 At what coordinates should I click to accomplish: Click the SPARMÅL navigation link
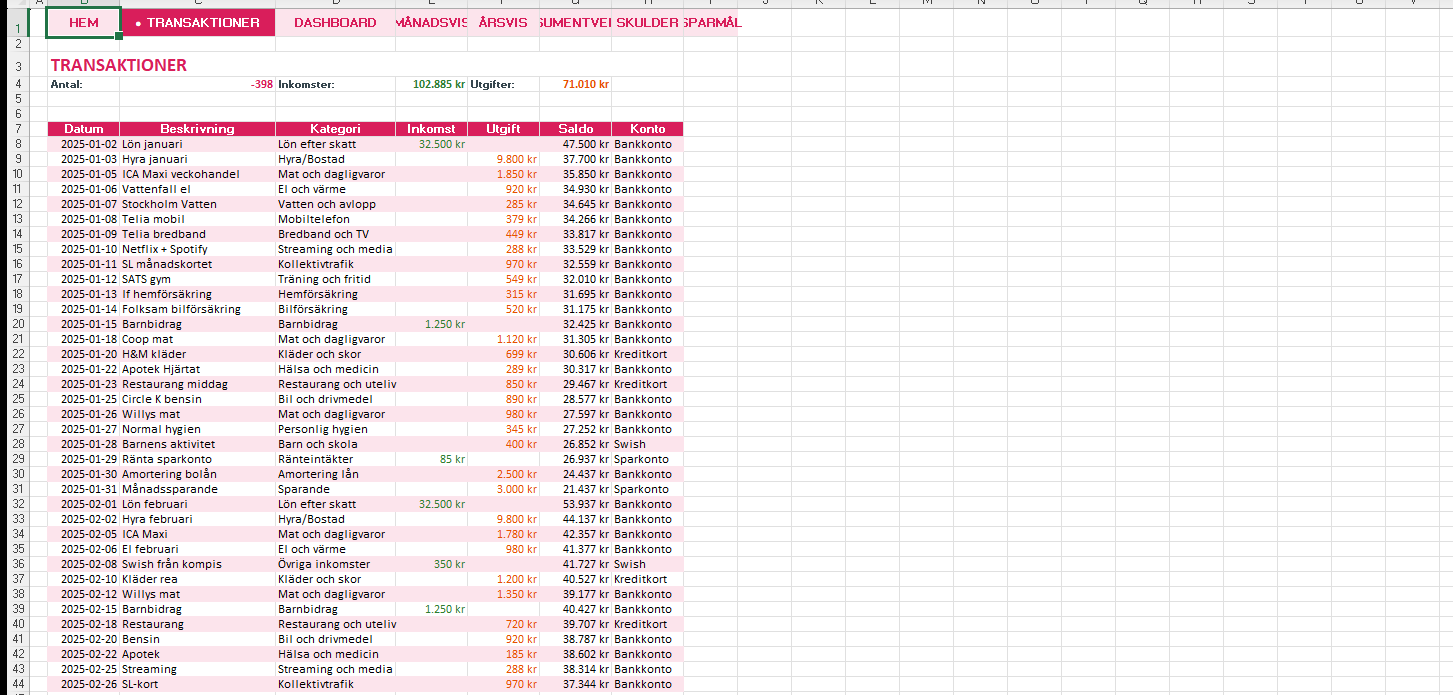(711, 22)
